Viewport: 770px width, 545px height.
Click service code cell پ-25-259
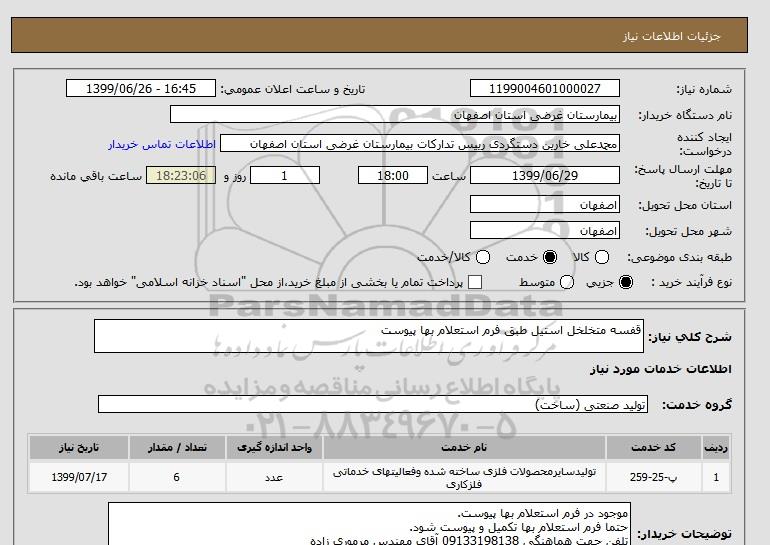coord(654,477)
